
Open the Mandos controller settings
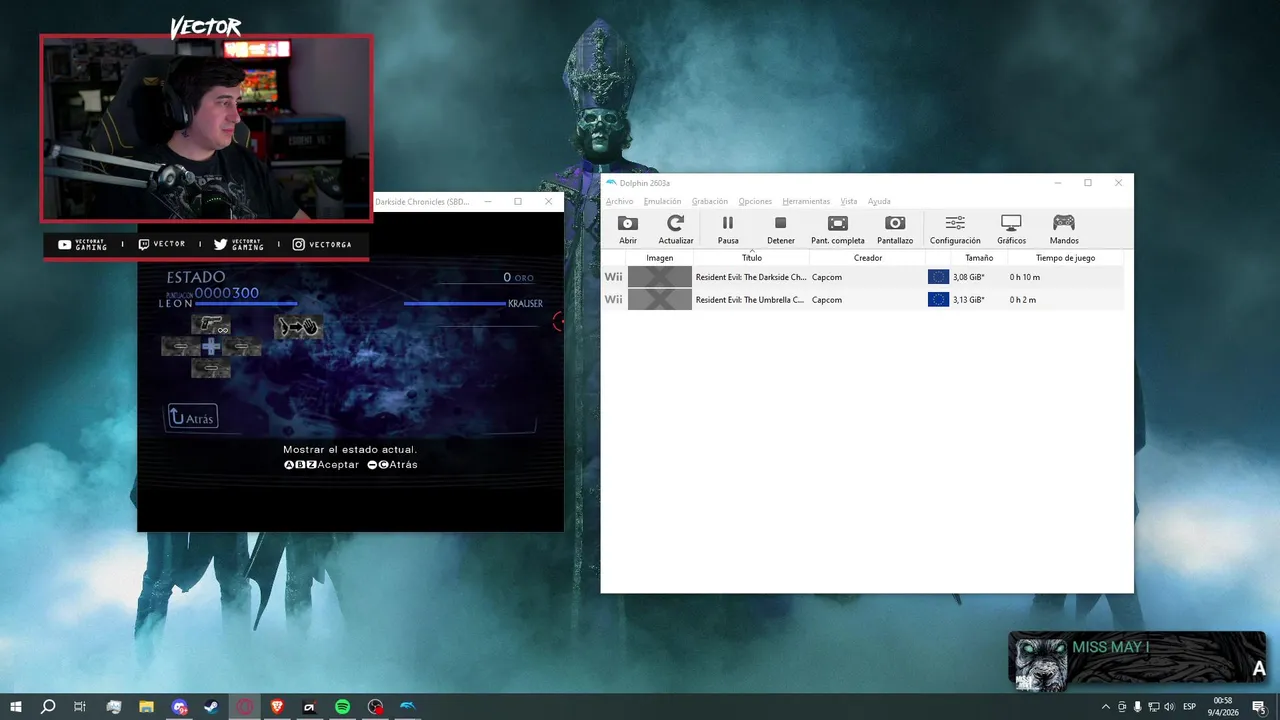(x=1064, y=229)
